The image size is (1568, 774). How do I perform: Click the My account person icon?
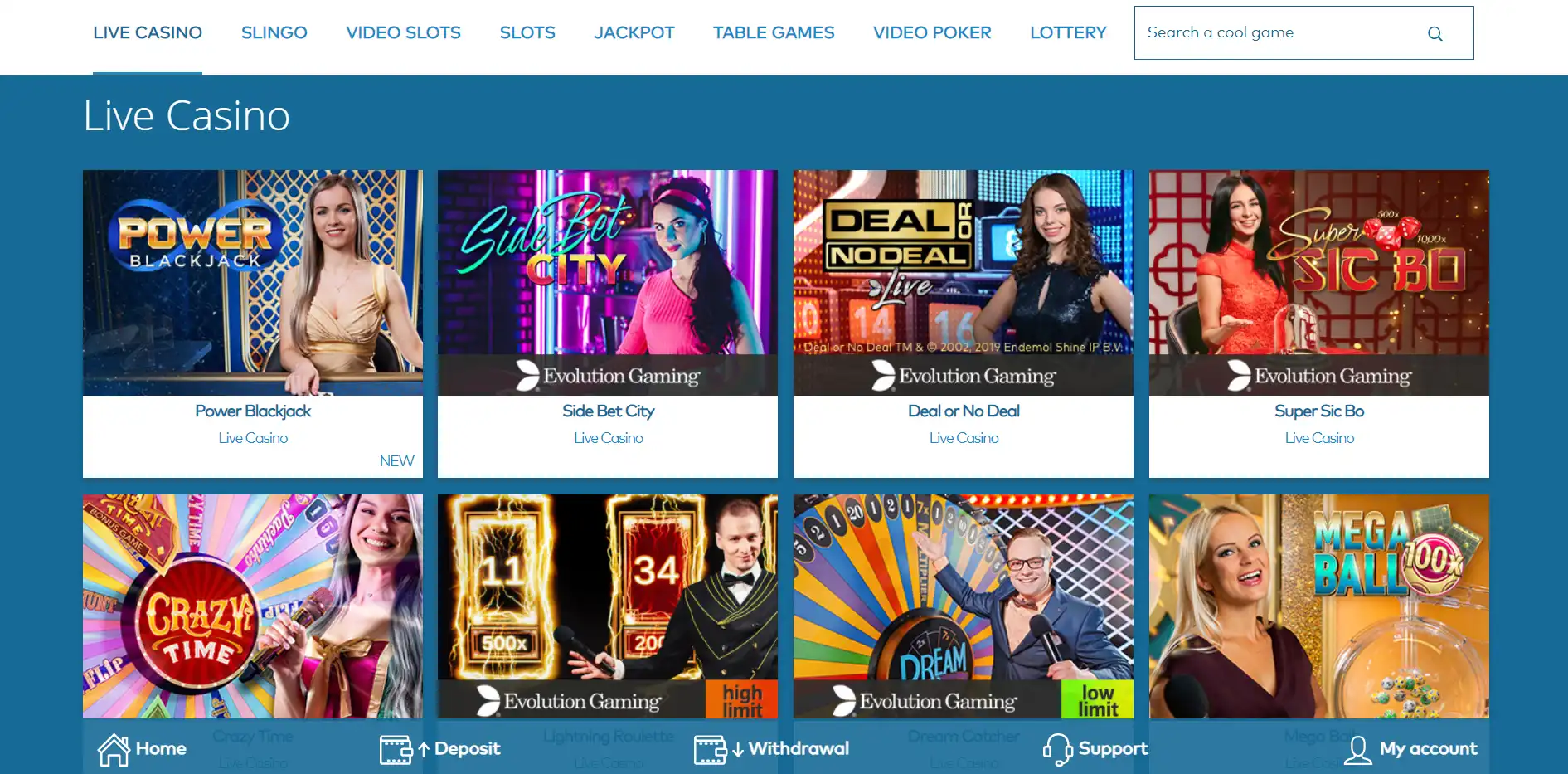click(x=1357, y=750)
